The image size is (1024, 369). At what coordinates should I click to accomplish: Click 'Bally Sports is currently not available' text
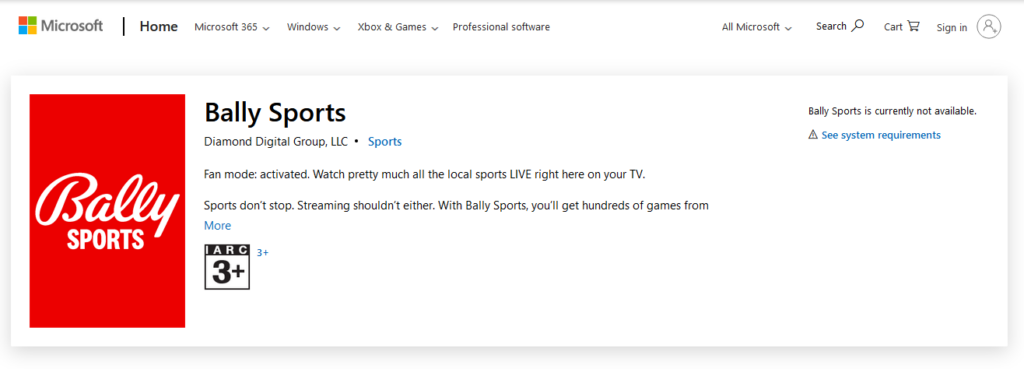[x=893, y=111]
